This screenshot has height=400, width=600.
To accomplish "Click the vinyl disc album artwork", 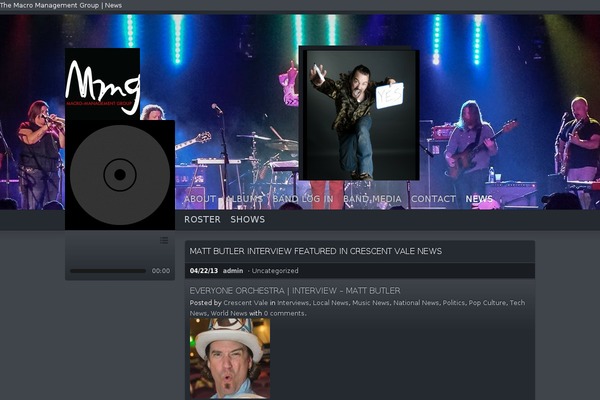I will point(120,175).
